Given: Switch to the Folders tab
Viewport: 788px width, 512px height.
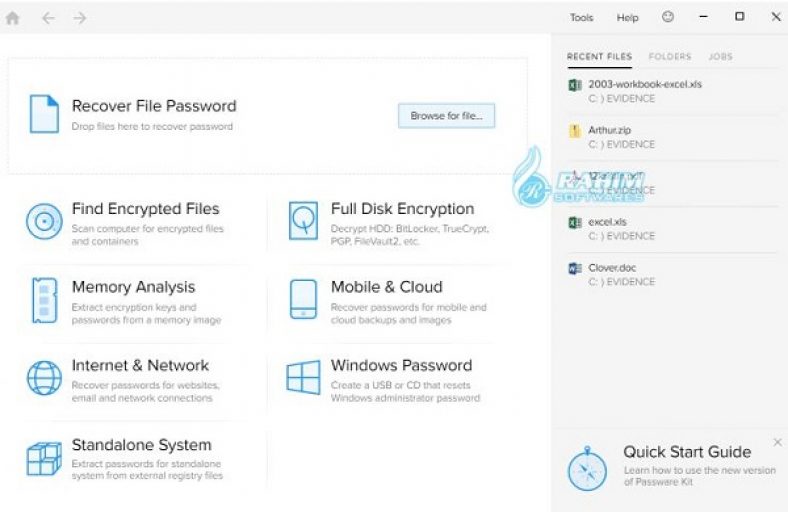Looking at the screenshot, I should coord(669,57).
